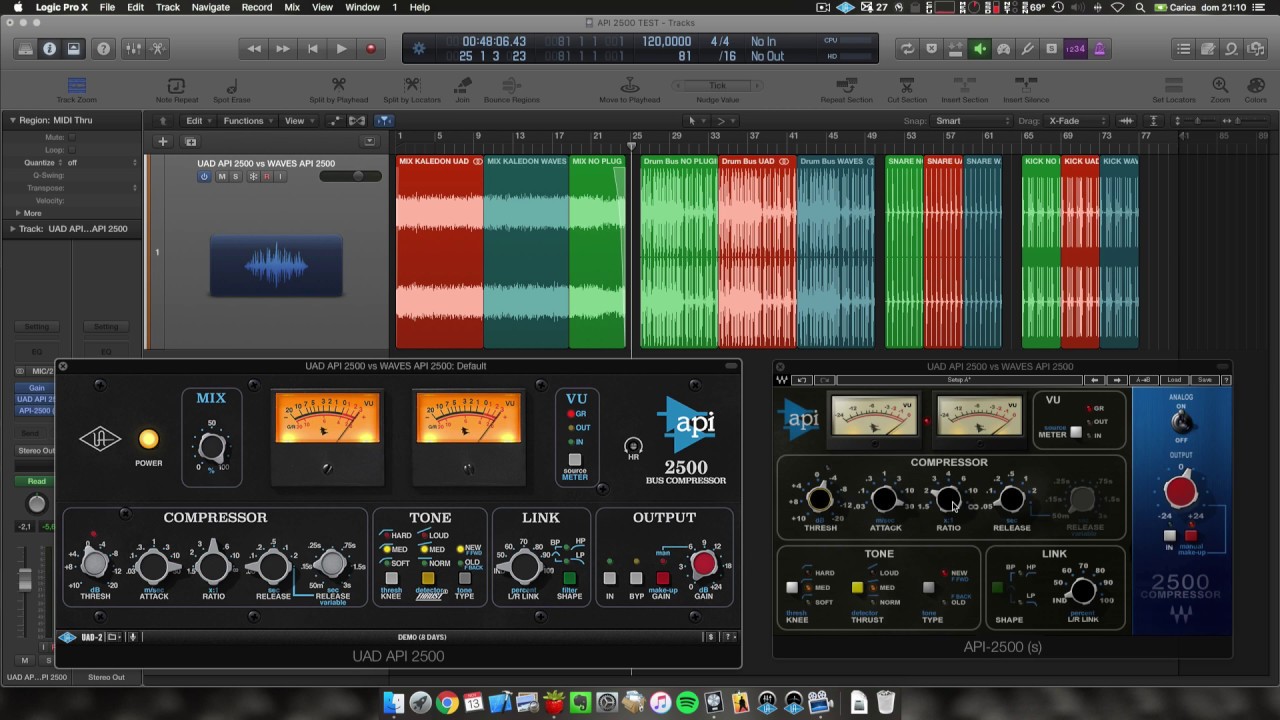This screenshot has width=1280, height=720.
Task: Click the Waves undo arrow button
Action: (801, 380)
